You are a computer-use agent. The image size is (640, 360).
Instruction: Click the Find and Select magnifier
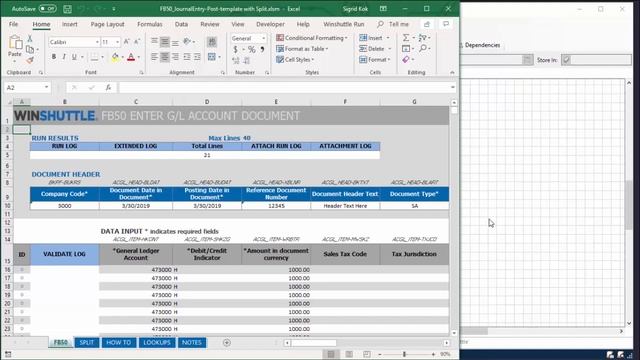coord(422,49)
